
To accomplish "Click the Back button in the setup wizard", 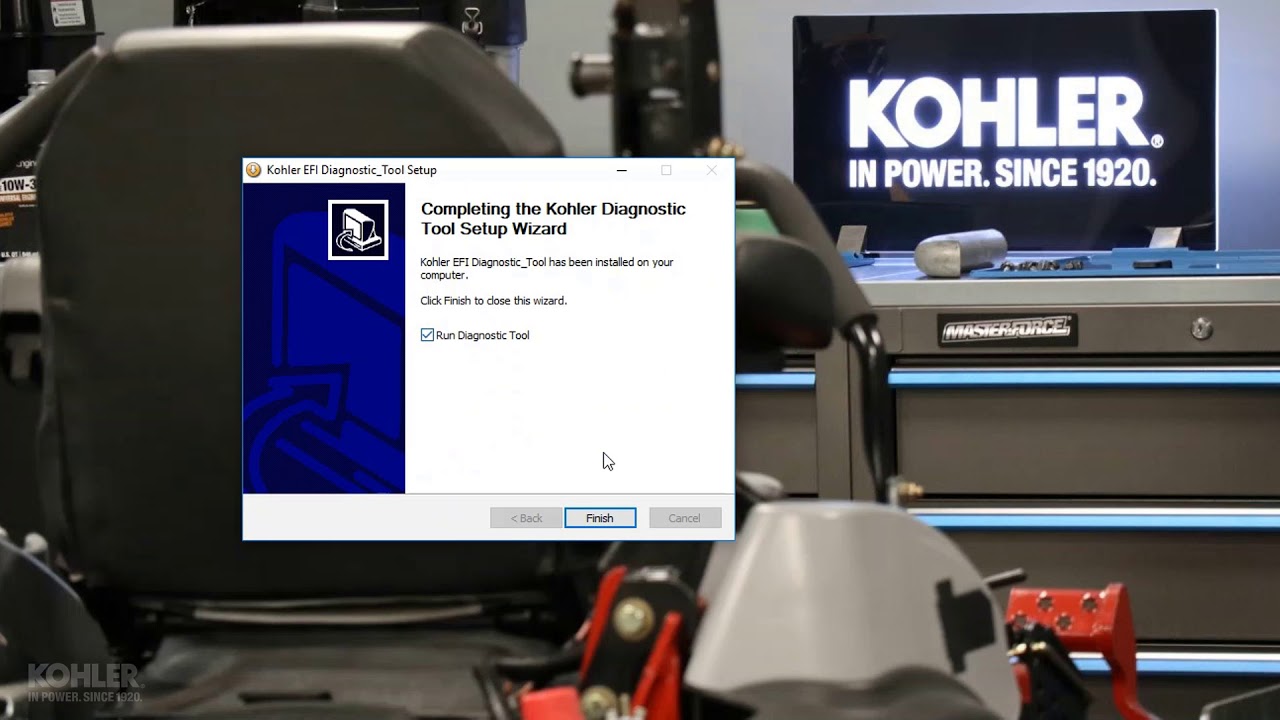I will click(526, 518).
